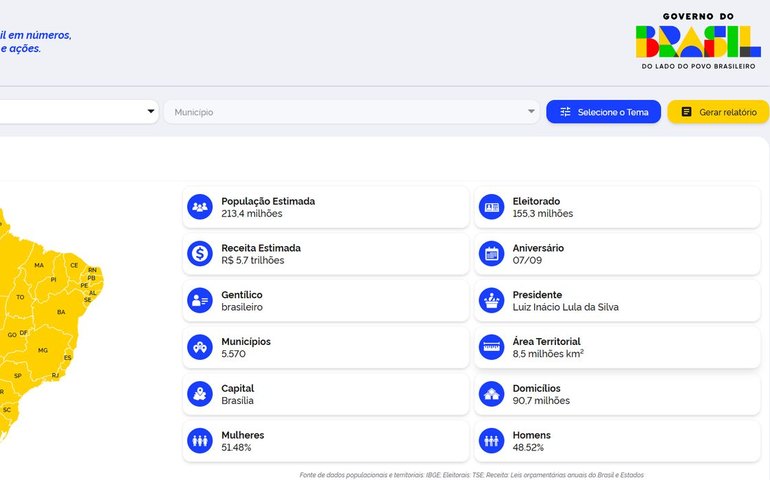Click the Municípios map pins icon

pyautogui.click(x=200, y=347)
